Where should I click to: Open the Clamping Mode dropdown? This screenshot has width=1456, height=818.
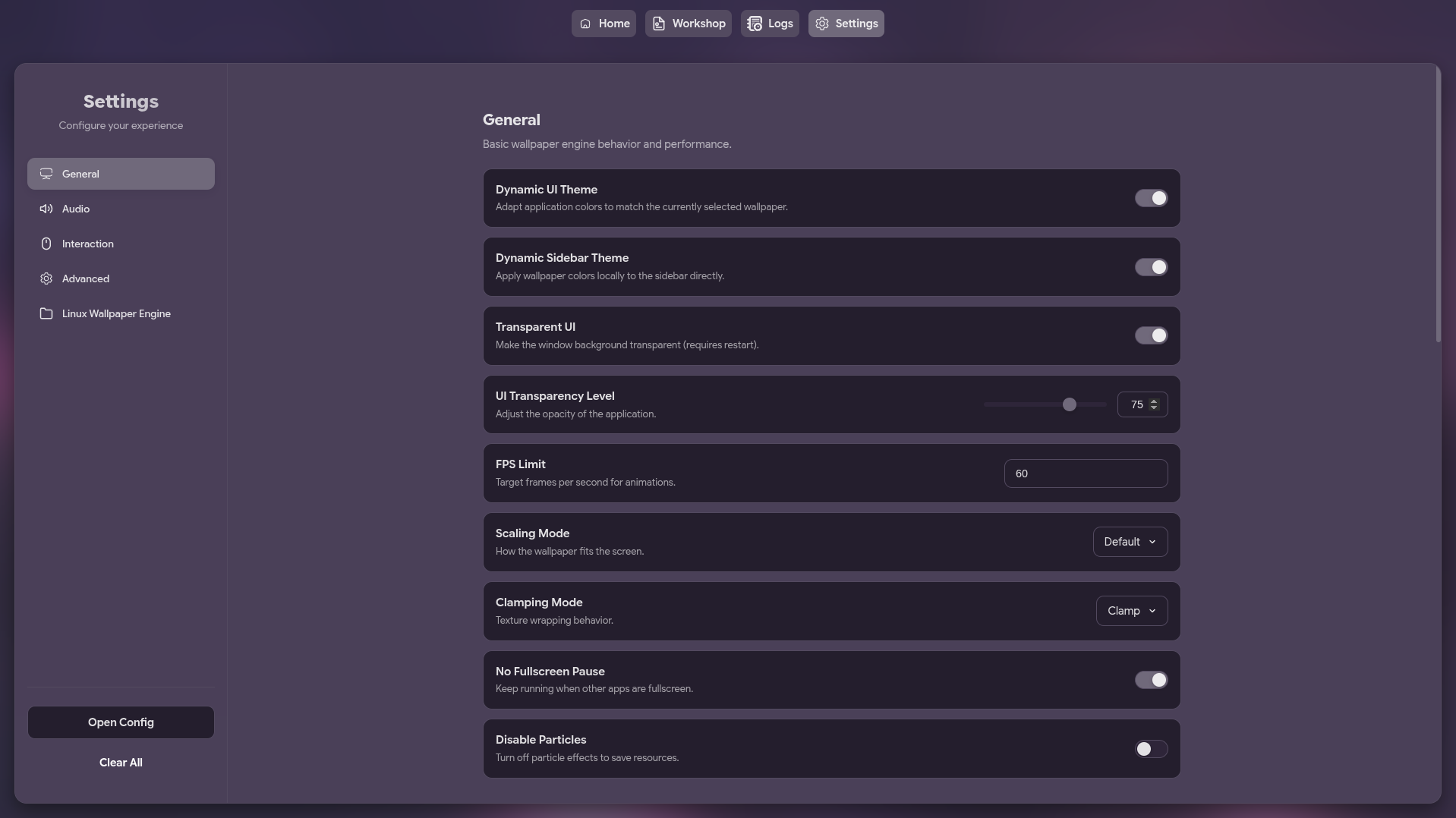click(x=1132, y=611)
